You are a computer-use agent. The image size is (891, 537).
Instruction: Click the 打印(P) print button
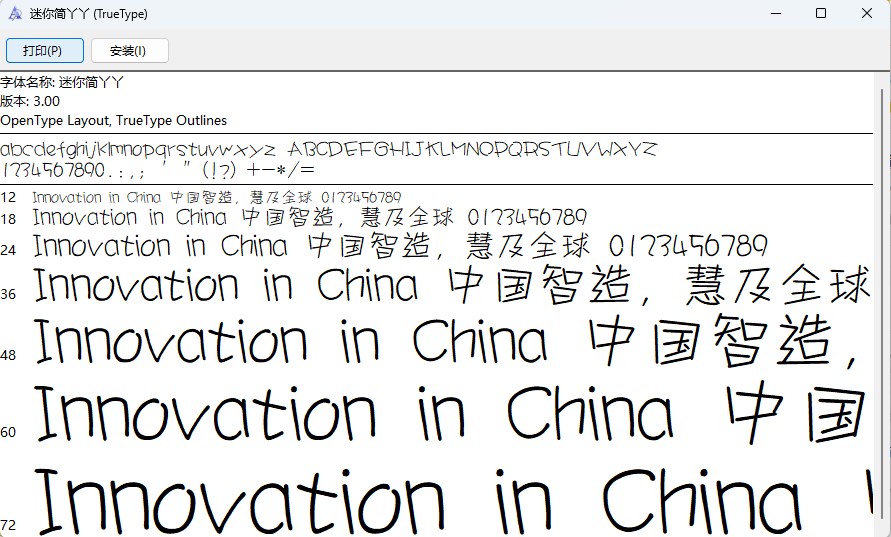click(x=45, y=51)
